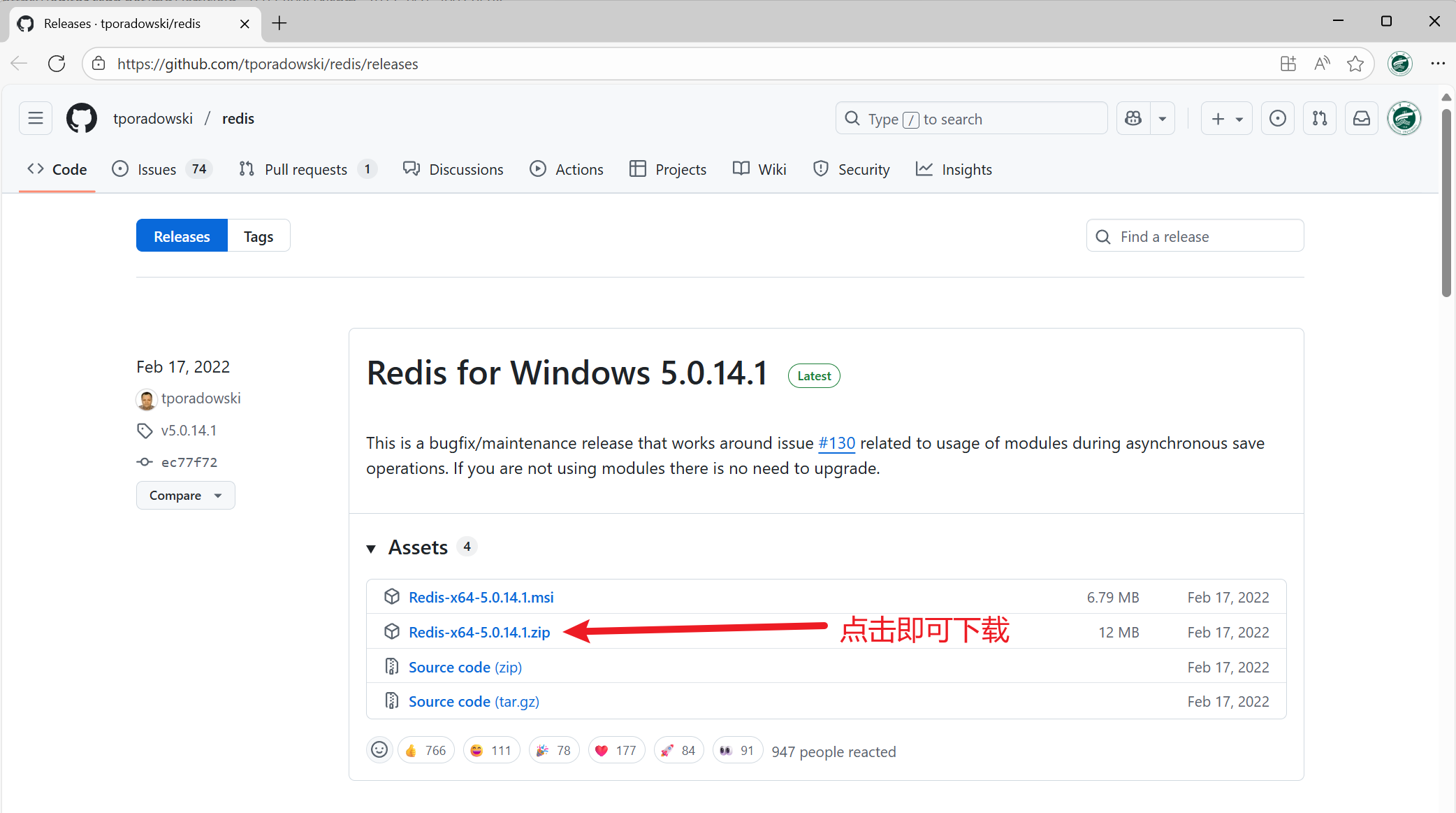The image size is (1456, 813).
Task: Toggle the rocket reaction 84
Action: (678, 750)
